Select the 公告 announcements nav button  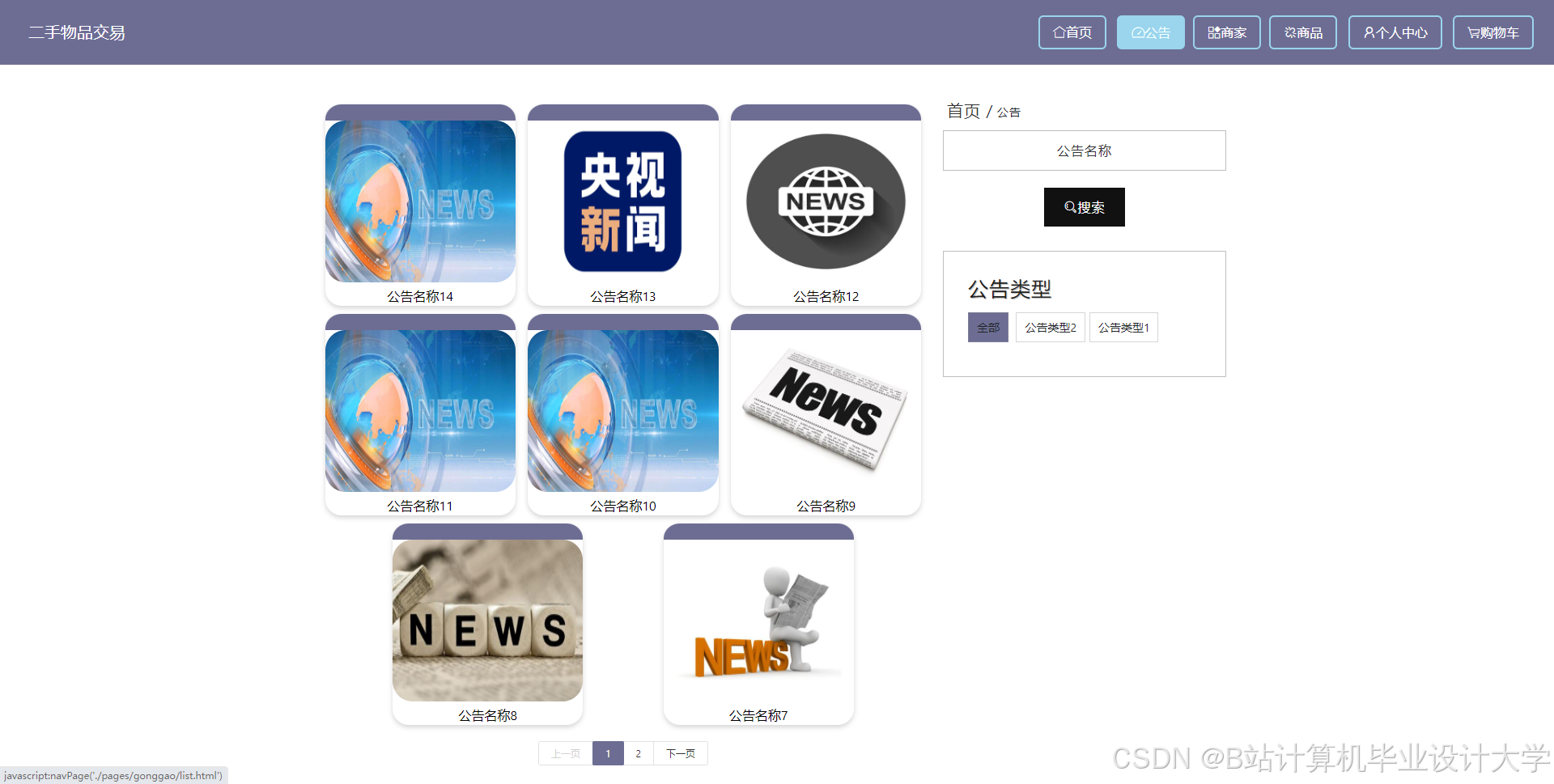pyautogui.click(x=1150, y=32)
